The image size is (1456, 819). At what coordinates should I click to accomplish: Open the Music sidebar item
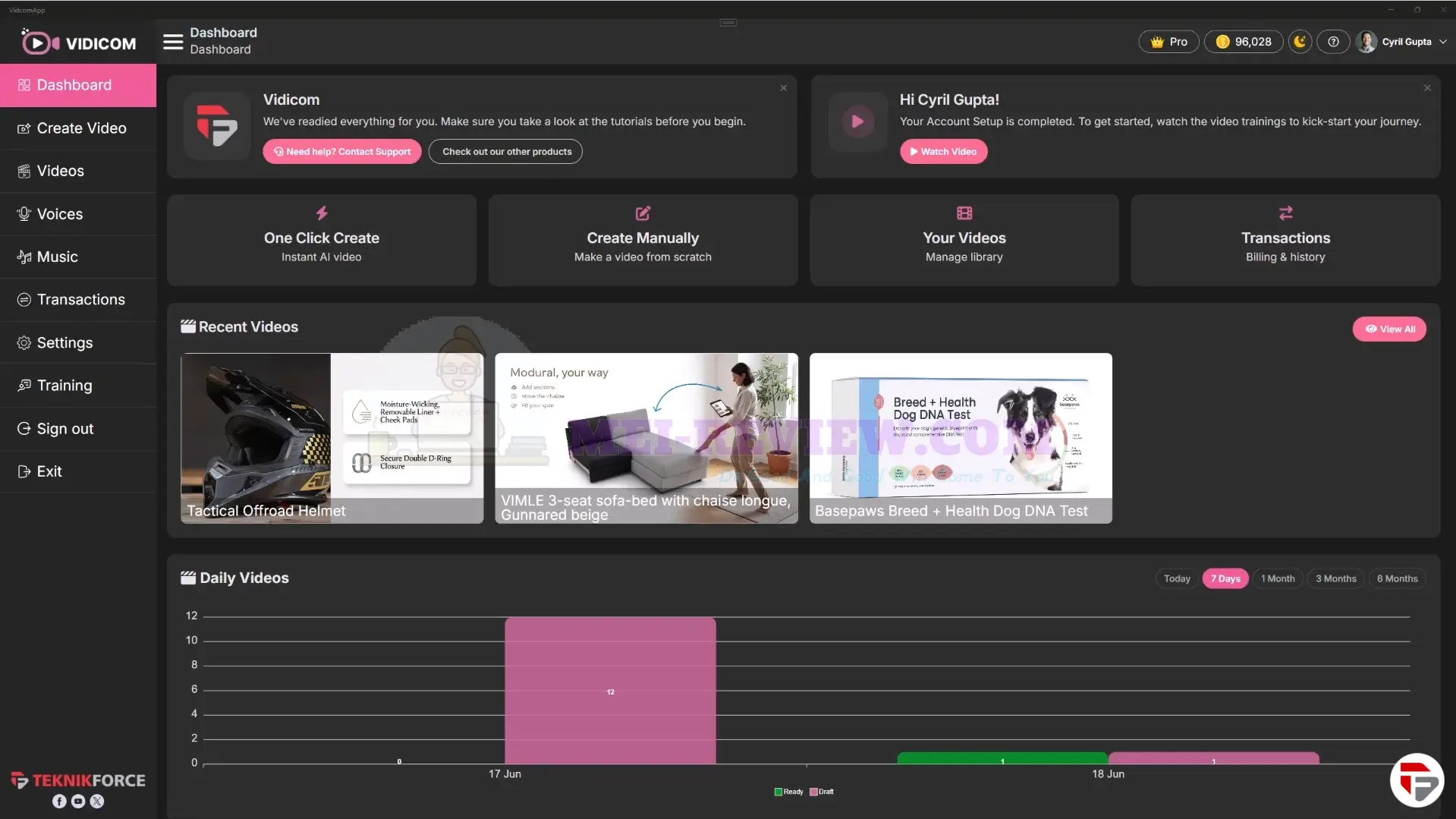pyautogui.click(x=78, y=257)
